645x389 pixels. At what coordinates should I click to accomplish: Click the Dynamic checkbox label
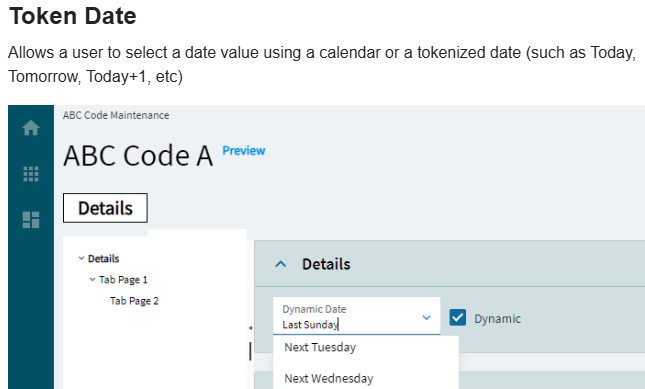(497, 319)
